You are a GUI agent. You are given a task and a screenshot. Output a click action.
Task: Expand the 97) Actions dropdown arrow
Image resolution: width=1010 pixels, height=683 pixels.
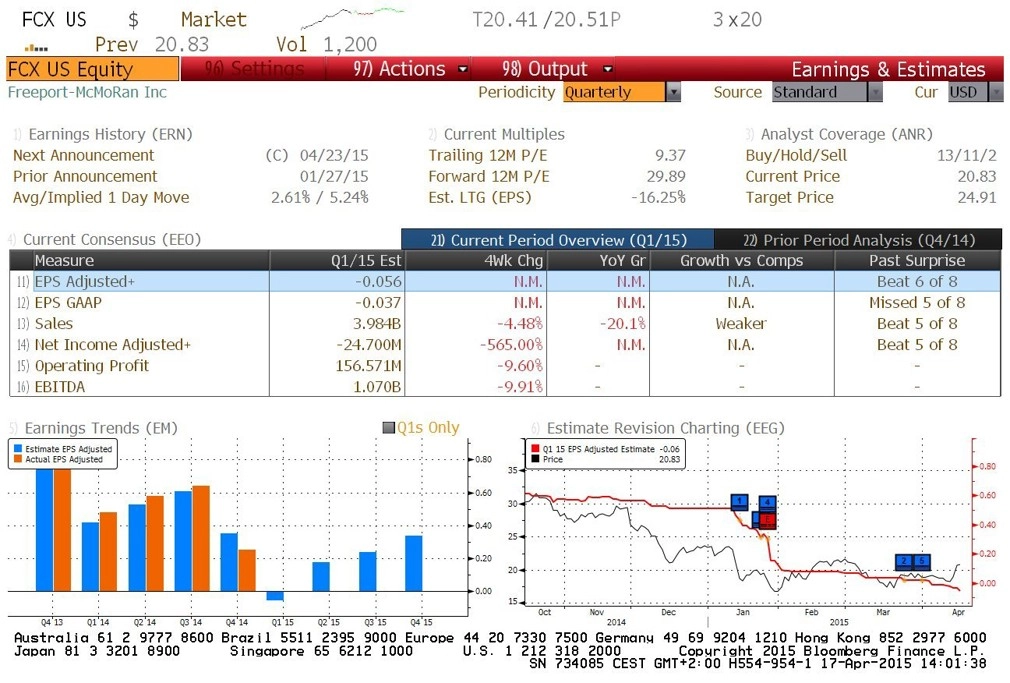pos(462,69)
